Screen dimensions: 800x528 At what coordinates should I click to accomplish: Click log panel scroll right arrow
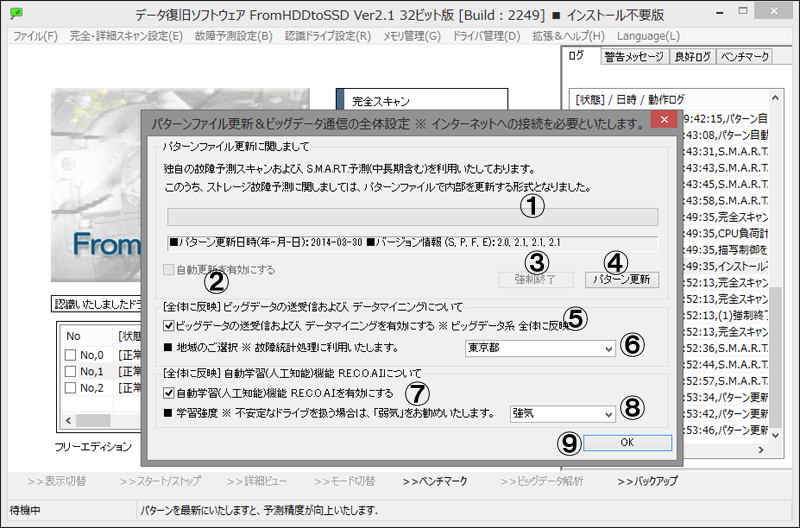[761, 449]
